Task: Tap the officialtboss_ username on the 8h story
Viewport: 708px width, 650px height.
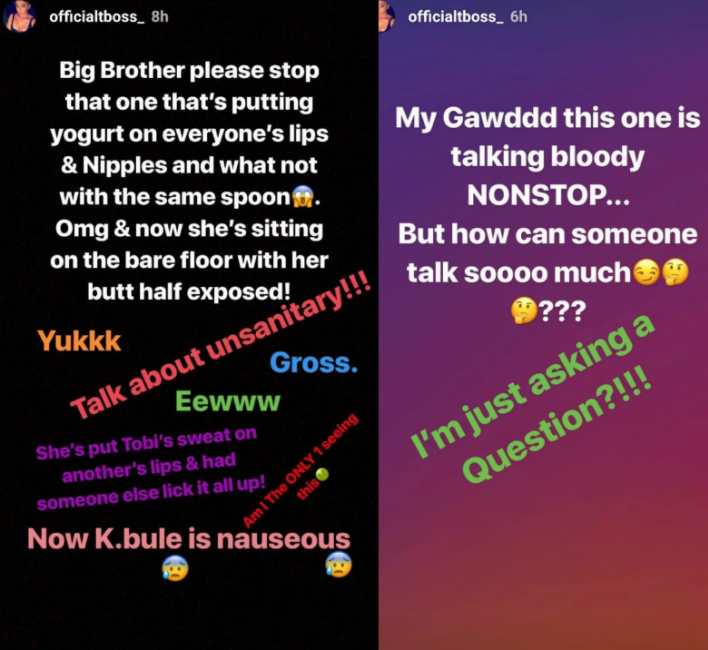Action: tap(97, 17)
